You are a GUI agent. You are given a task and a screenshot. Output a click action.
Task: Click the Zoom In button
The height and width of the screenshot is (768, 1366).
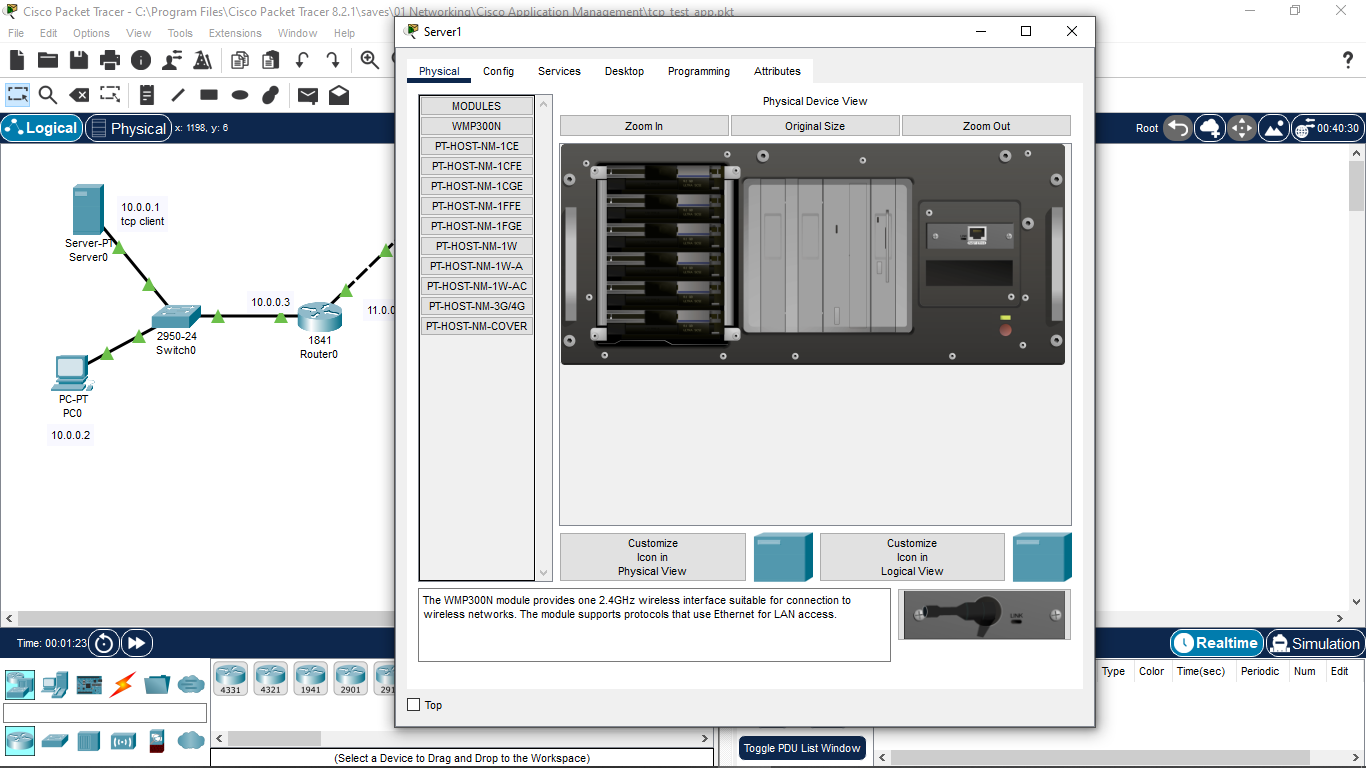pyautogui.click(x=644, y=126)
